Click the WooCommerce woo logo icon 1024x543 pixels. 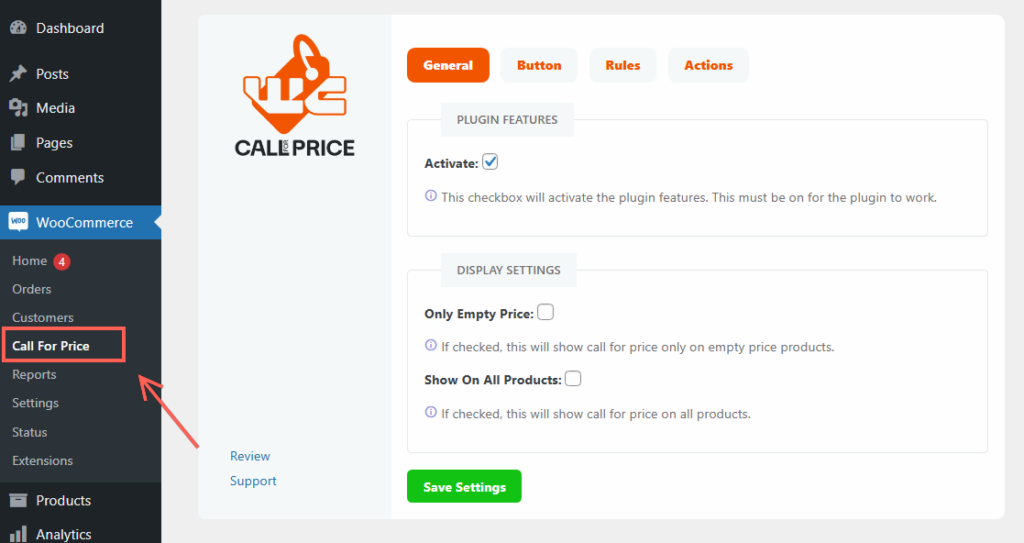click(18, 222)
